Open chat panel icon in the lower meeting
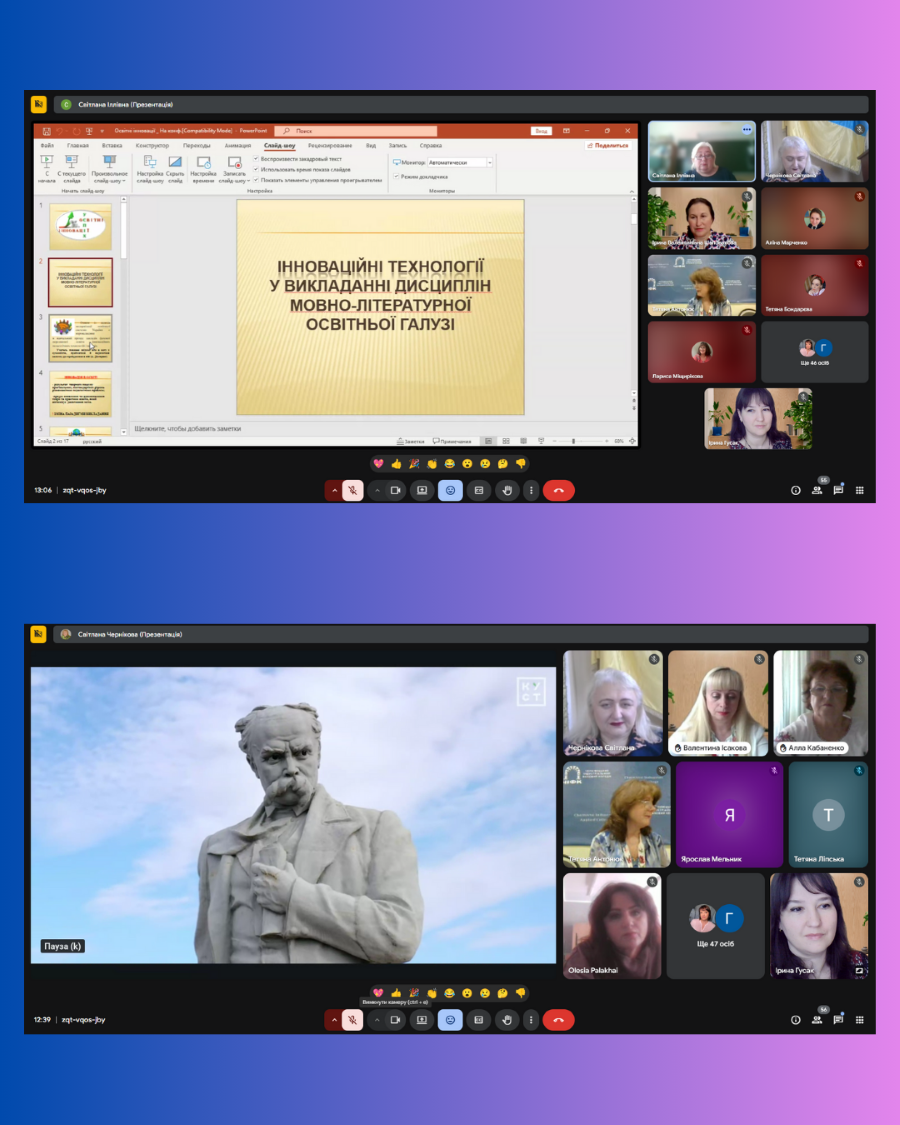The image size is (900, 1125). point(838,1020)
